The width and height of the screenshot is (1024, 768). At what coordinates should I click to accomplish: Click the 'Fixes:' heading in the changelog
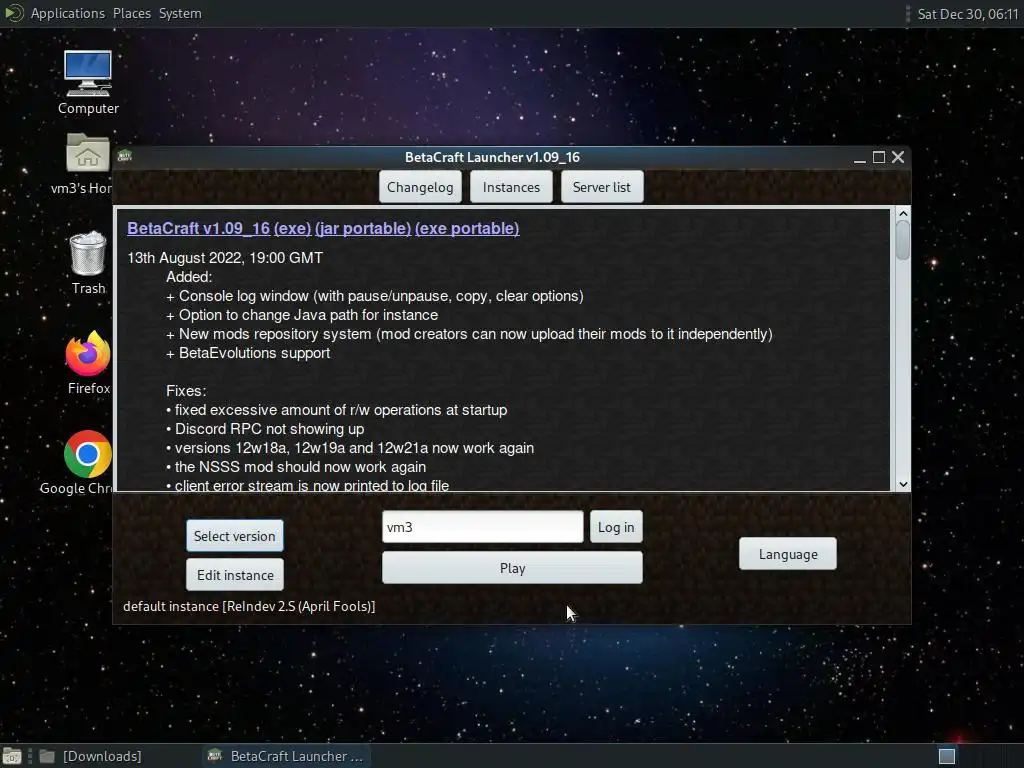pyautogui.click(x=186, y=391)
